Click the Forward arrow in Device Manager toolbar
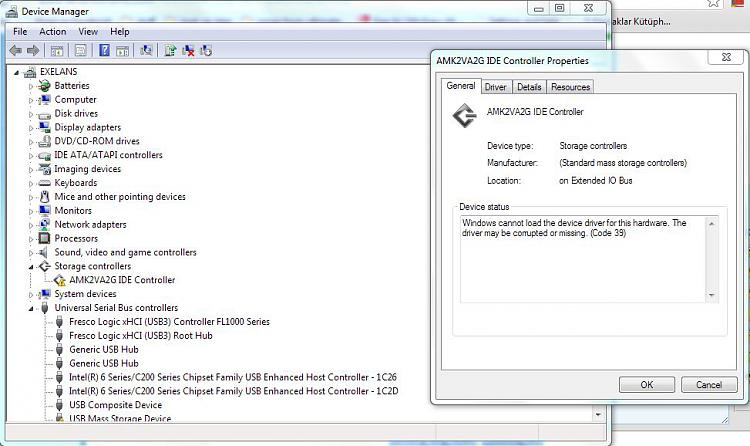Viewport: 750px width, 446px height. coord(33,50)
